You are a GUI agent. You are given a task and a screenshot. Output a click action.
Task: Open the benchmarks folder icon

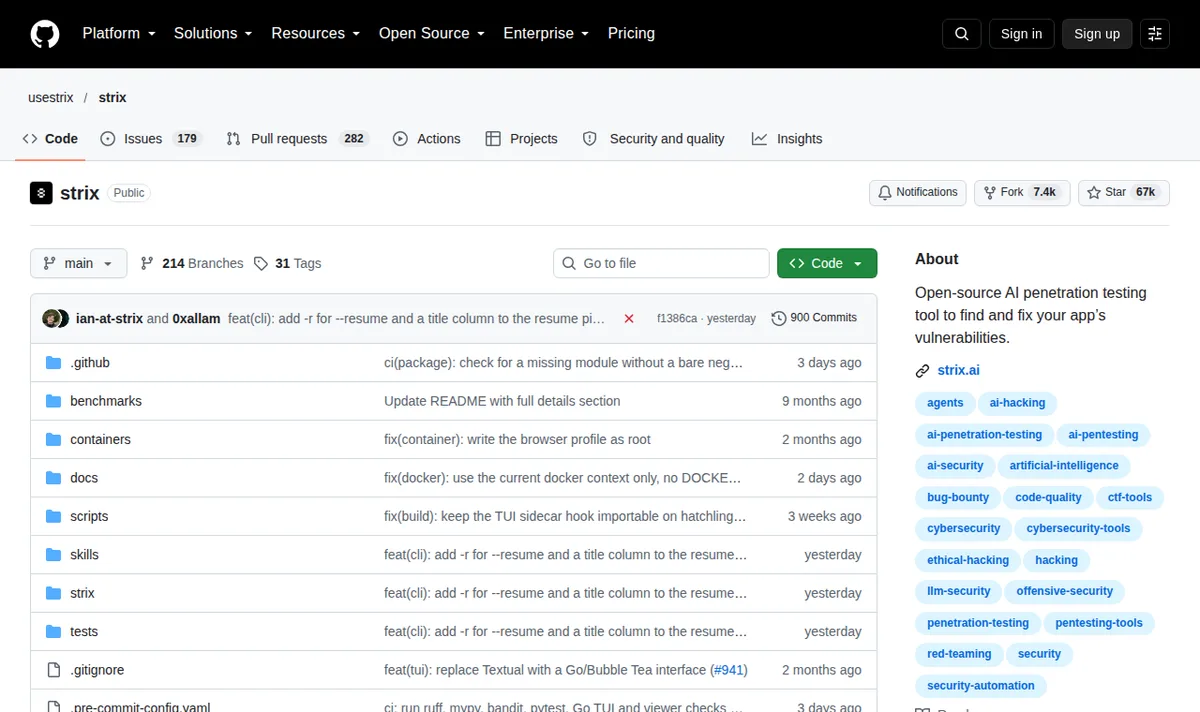[54, 401]
